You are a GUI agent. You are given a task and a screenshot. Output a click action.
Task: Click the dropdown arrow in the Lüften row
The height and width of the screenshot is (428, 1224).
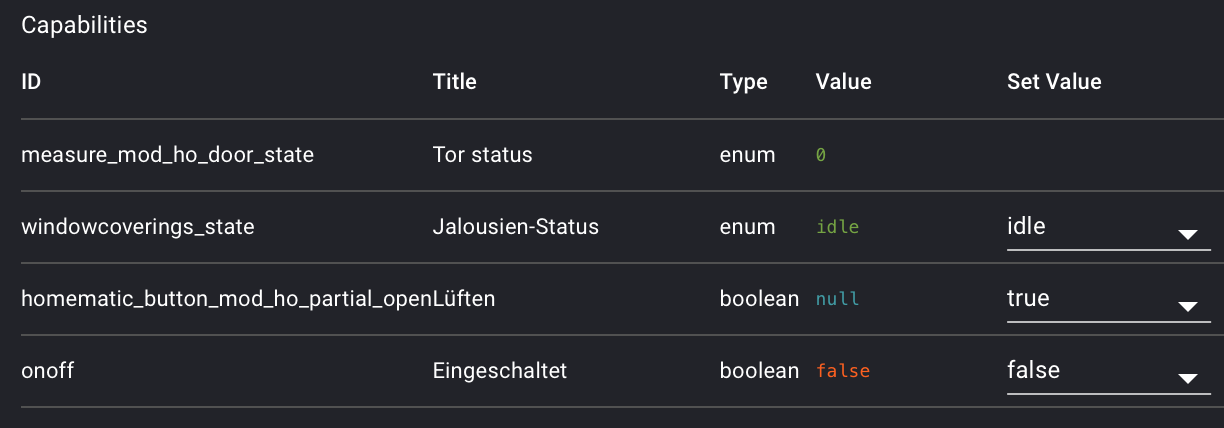(x=1187, y=307)
